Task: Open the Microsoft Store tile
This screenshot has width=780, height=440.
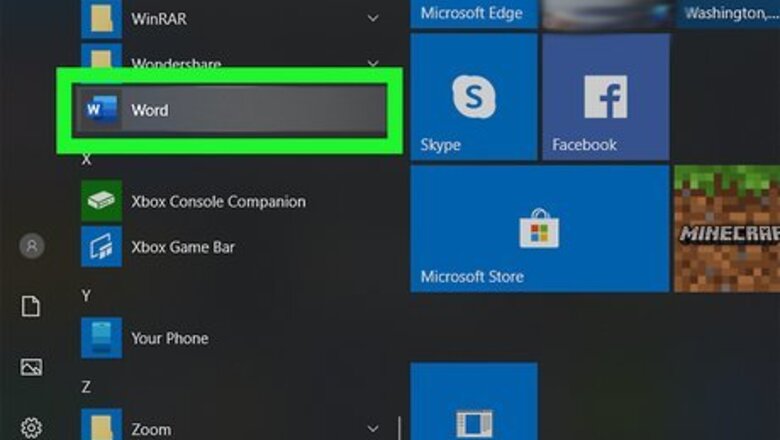Action: click(x=540, y=229)
